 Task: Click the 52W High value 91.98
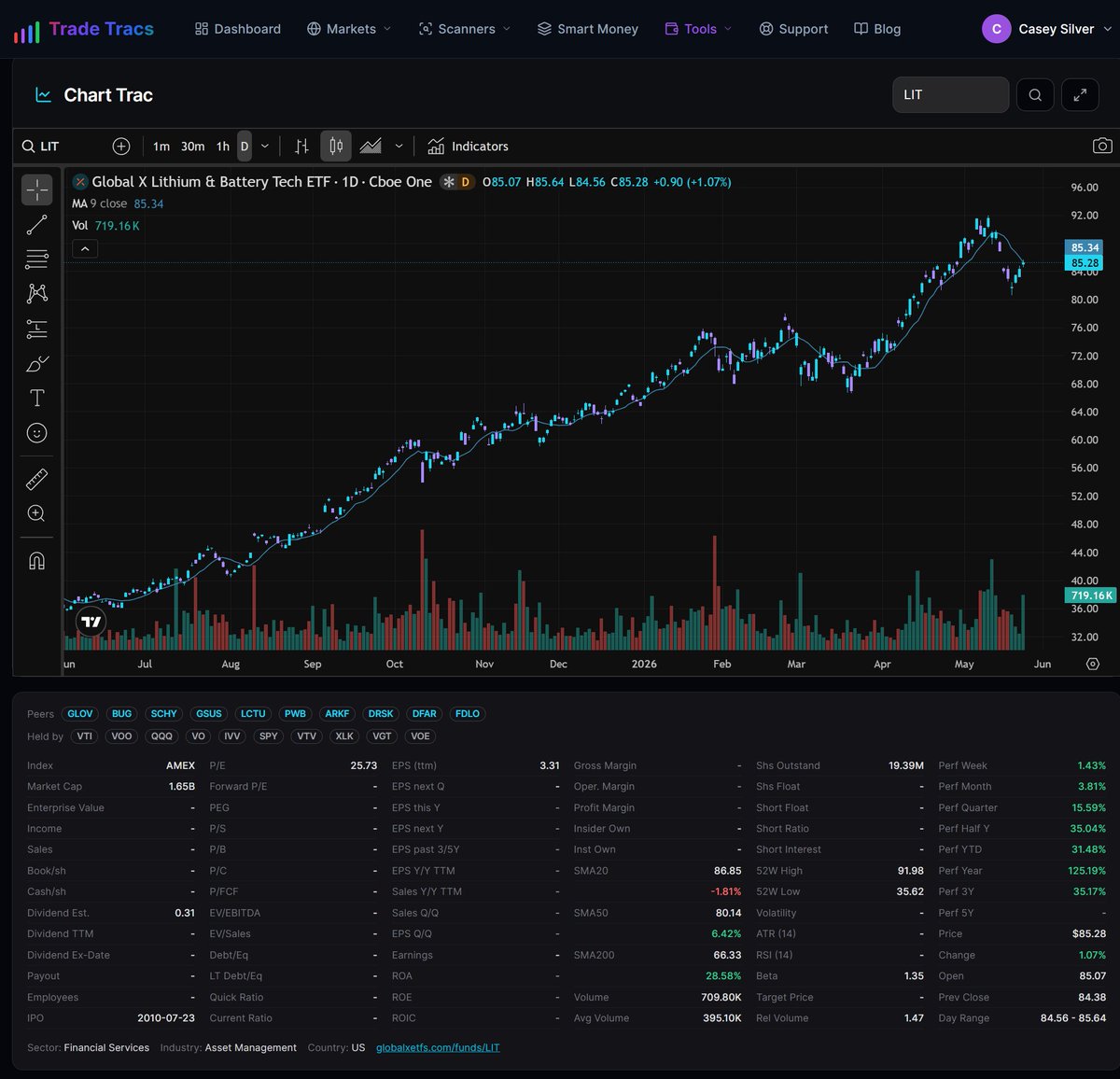click(910, 871)
